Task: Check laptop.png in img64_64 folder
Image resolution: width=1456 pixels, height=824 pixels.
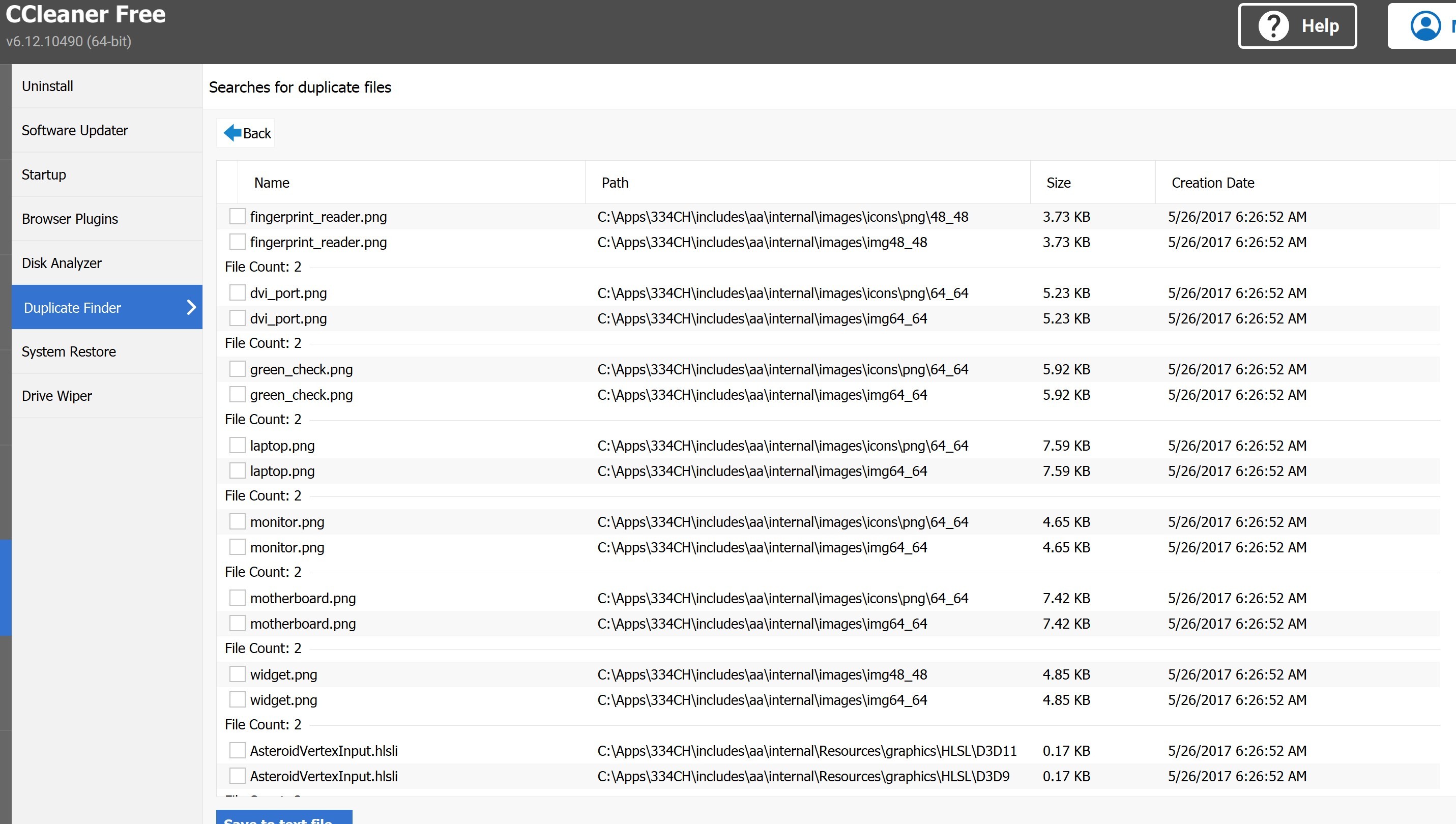Action: tap(237, 471)
